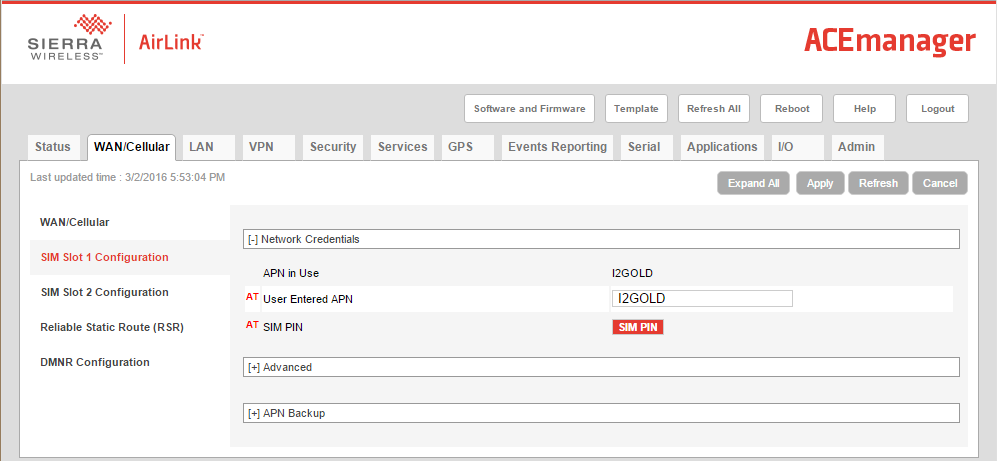Image resolution: width=997 pixels, height=461 pixels.
Task: Cancel the pending changes
Action: pos(940,183)
